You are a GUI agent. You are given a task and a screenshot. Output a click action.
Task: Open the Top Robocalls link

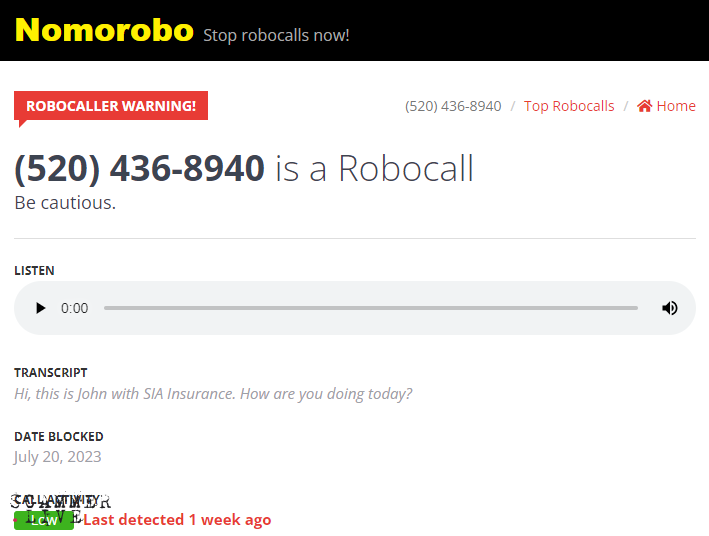pos(569,106)
